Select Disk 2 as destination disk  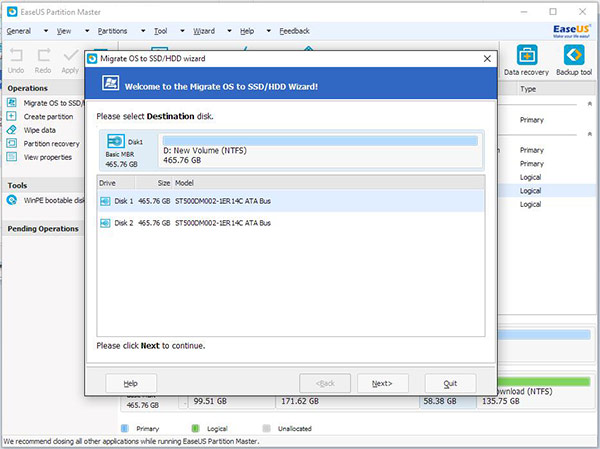[x=291, y=223]
